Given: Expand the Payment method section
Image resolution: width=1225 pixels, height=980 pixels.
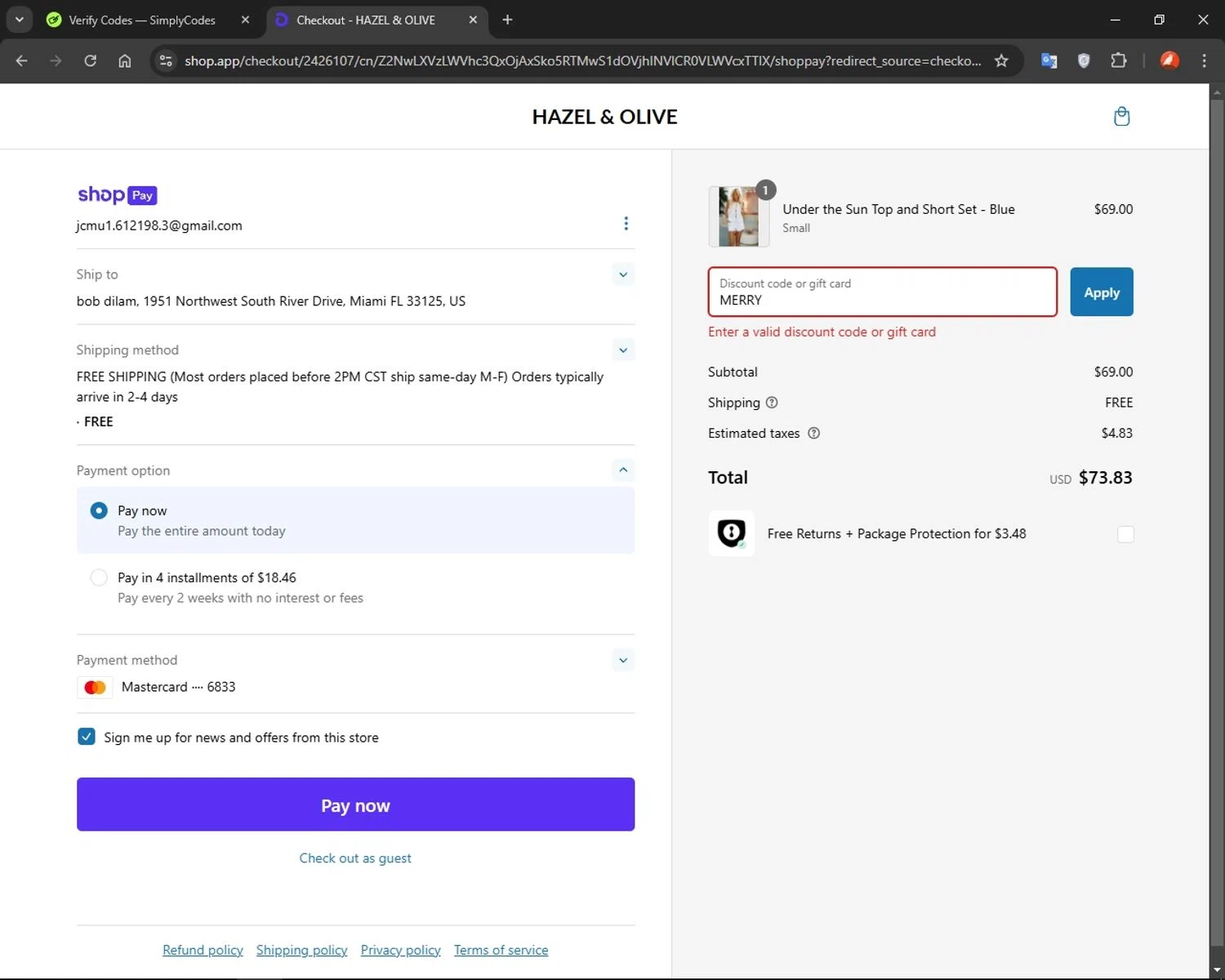Looking at the screenshot, I should coord(623,660).
